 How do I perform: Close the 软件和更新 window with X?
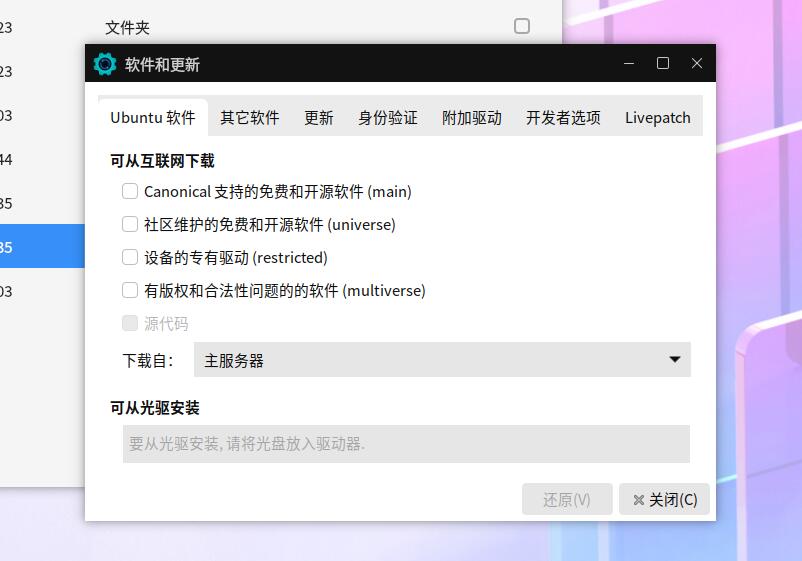point(697,63)
